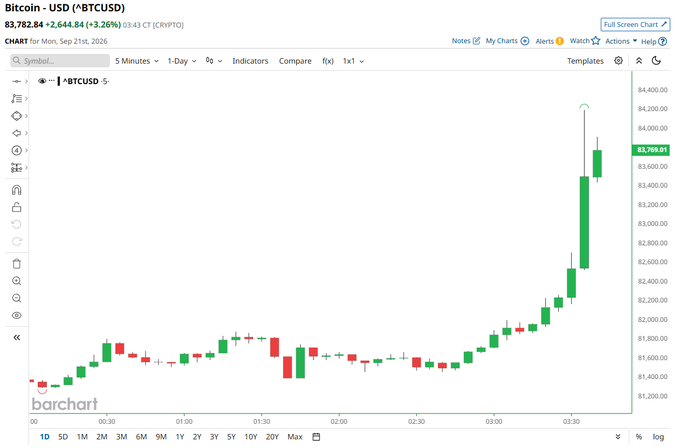The width and height of the screenshot is (680, 448).
Task: Click the redo arrow icon
Action: [16, 242]
